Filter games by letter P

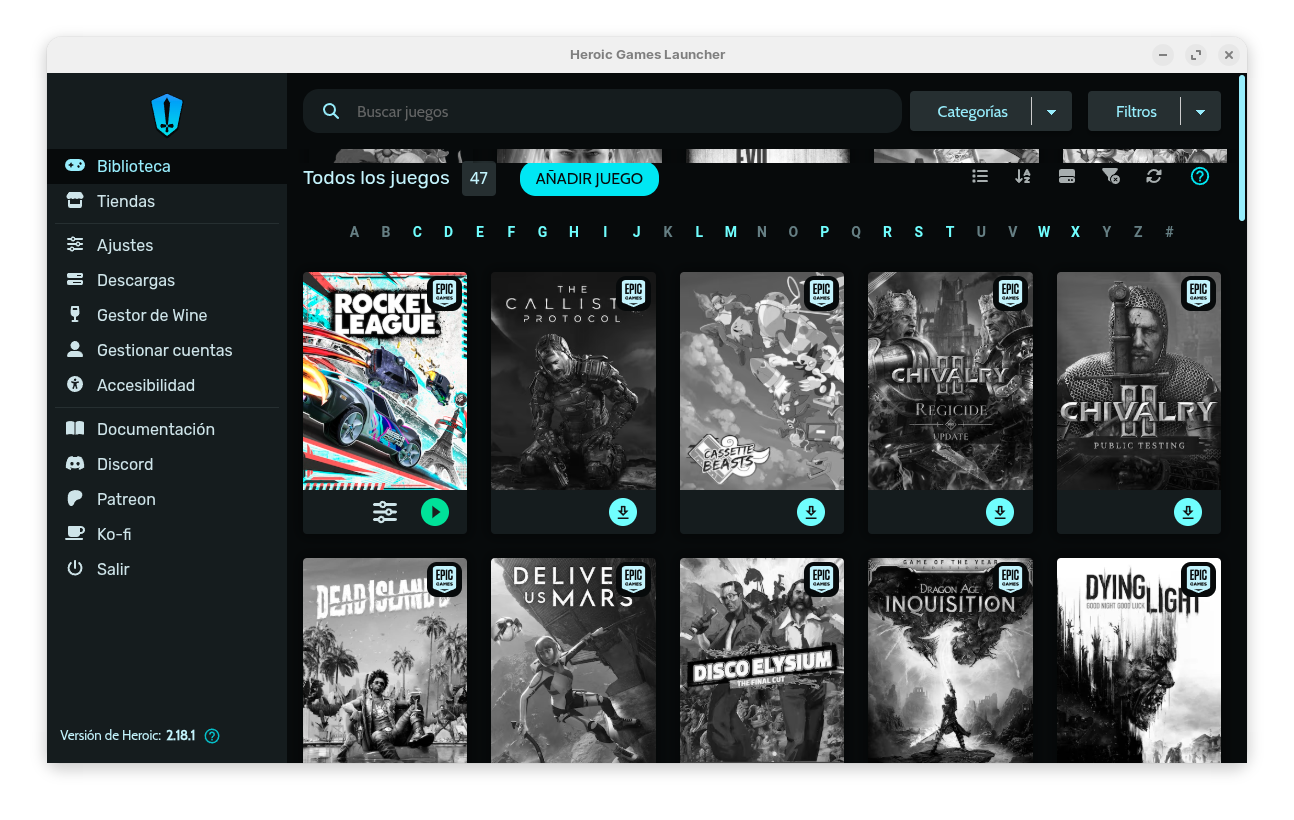tap(825, 232)
